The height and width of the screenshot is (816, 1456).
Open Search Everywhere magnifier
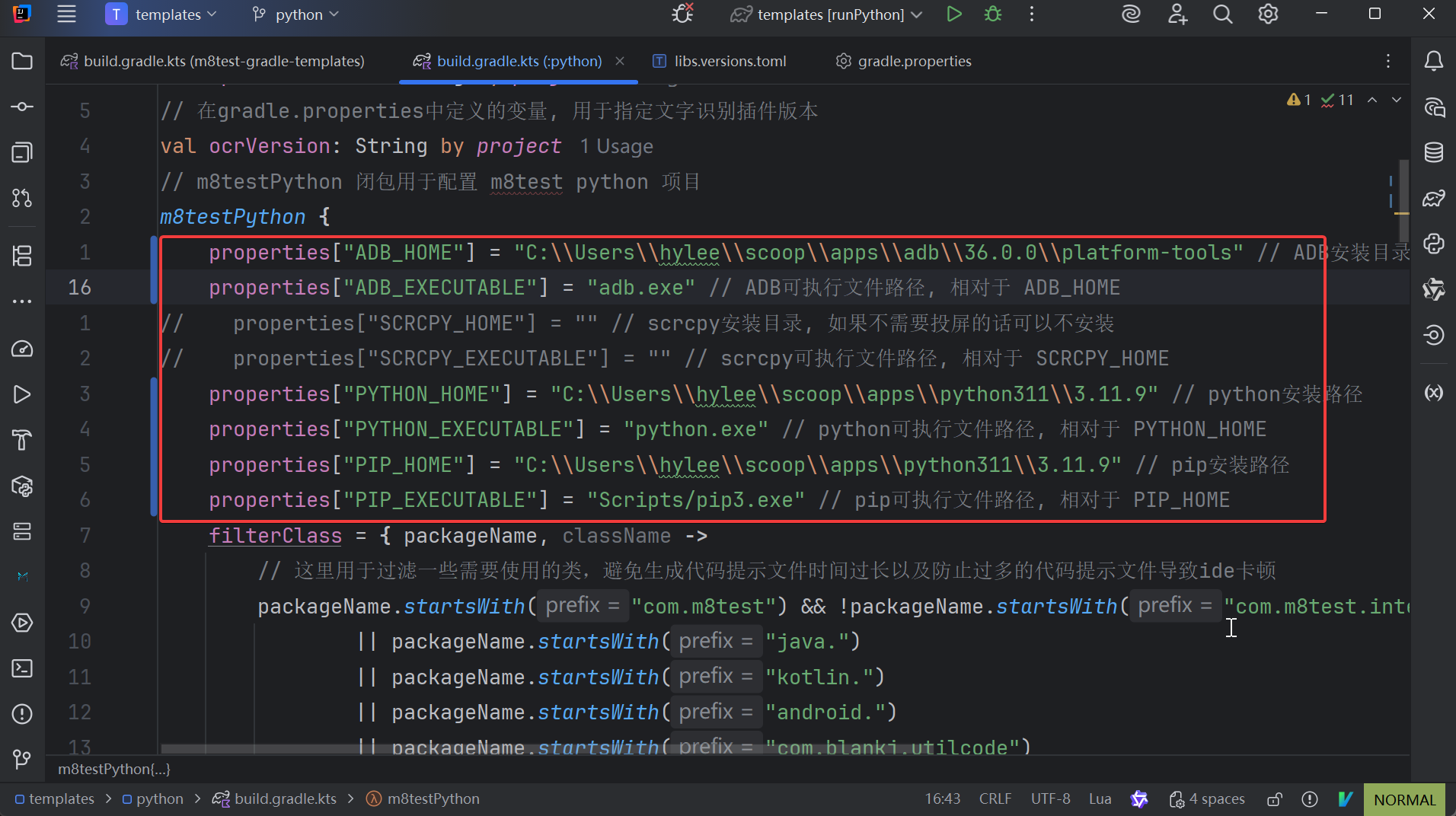1222,14
